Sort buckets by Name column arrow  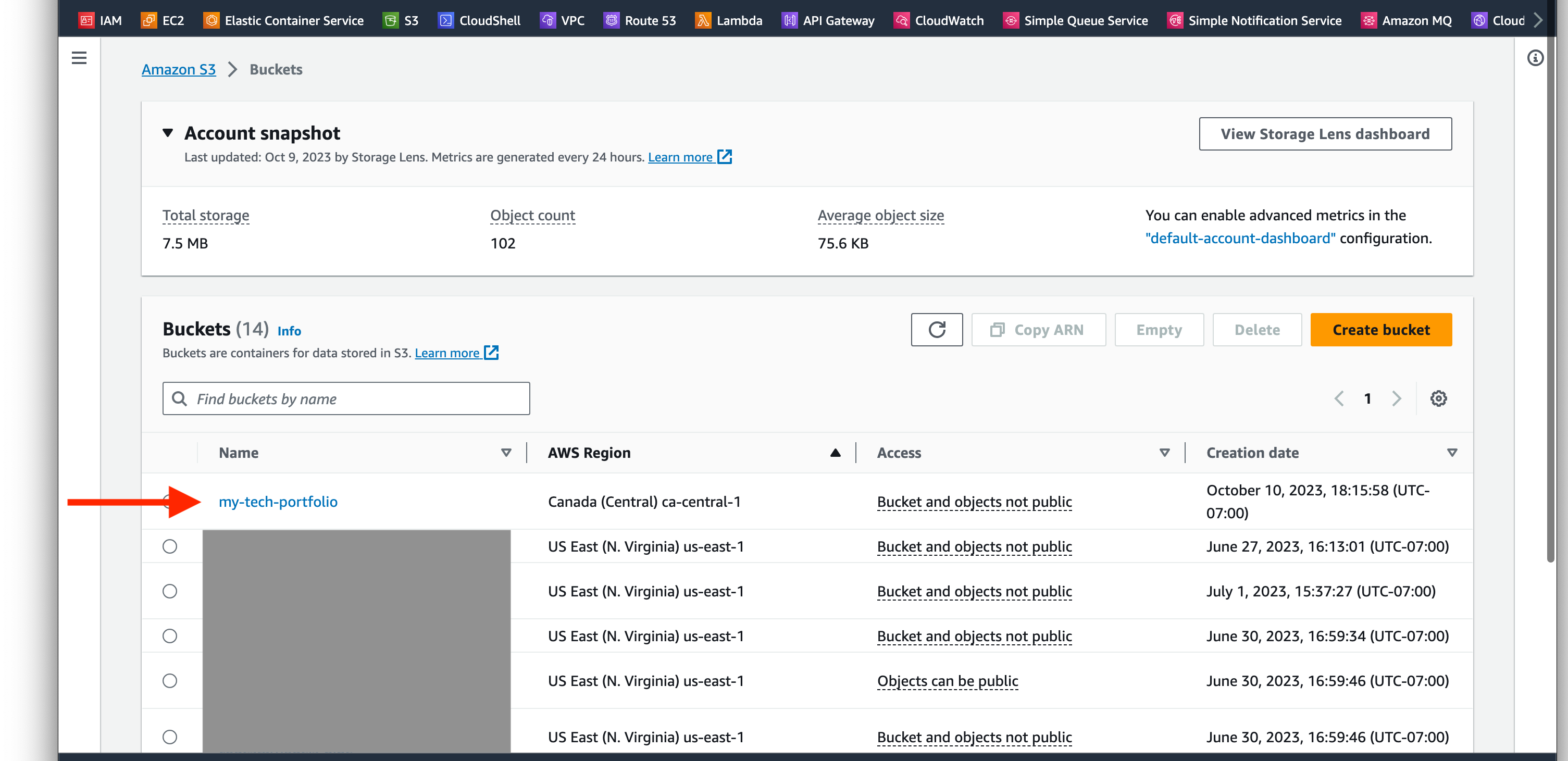pyautogui.click(x=506, y=452)
